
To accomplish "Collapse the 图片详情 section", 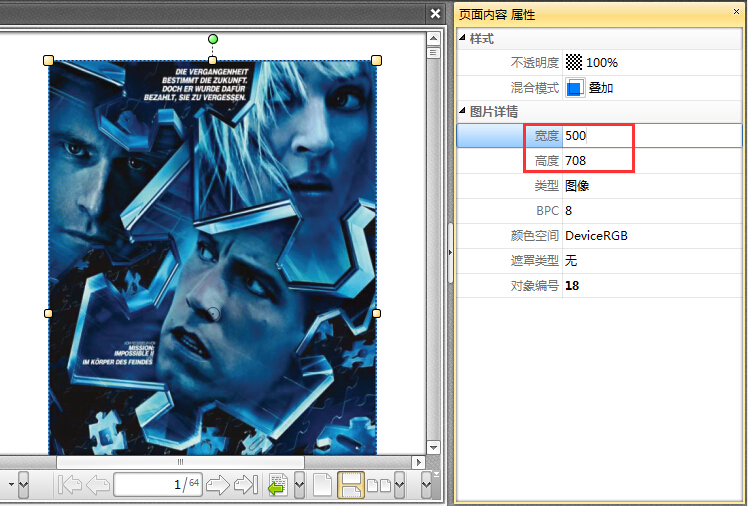I will pos(462,110).
